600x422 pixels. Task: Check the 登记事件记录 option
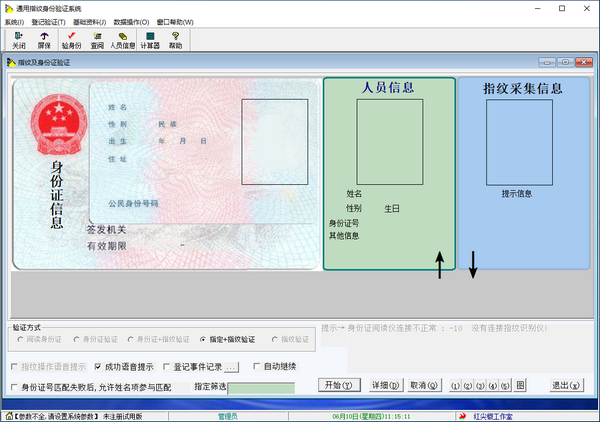click(166, 366)
